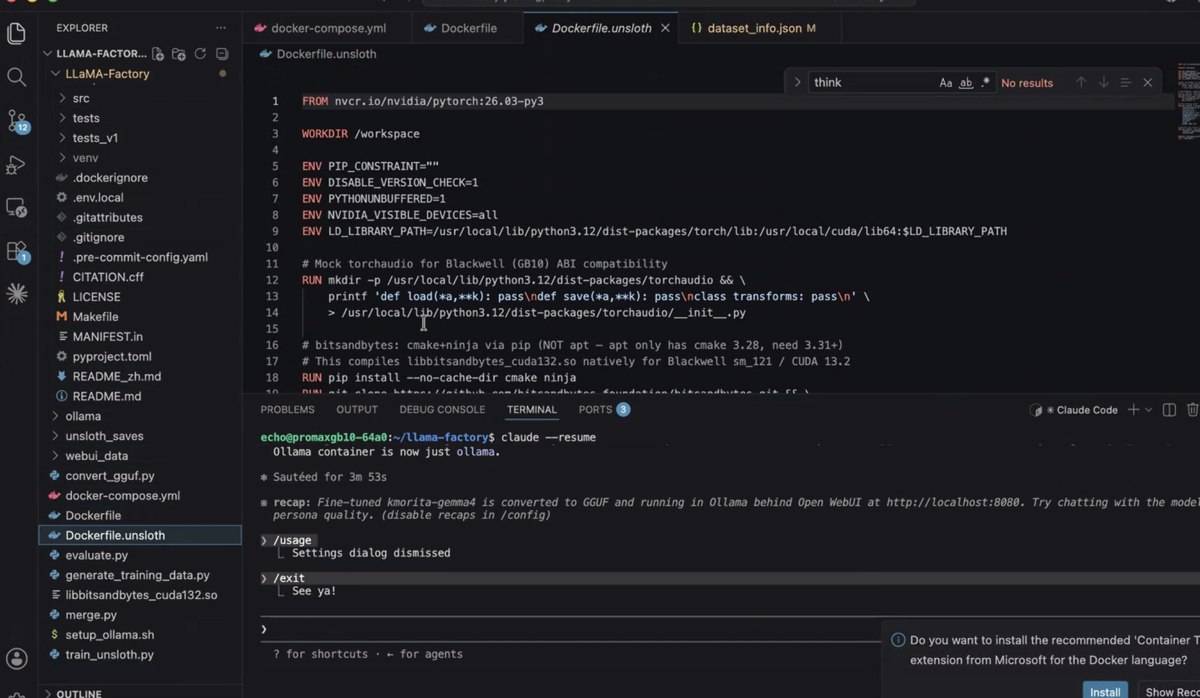Open the DEBUG CONSOLE panel tab
This screenshot has height=698, width=1200.
tap(442, 410)
